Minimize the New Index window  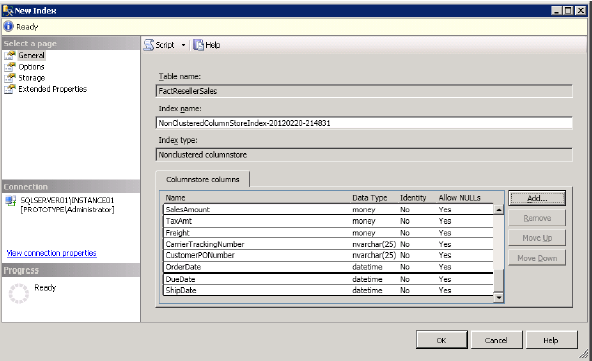pyautogui.click(x=556, y=11)
